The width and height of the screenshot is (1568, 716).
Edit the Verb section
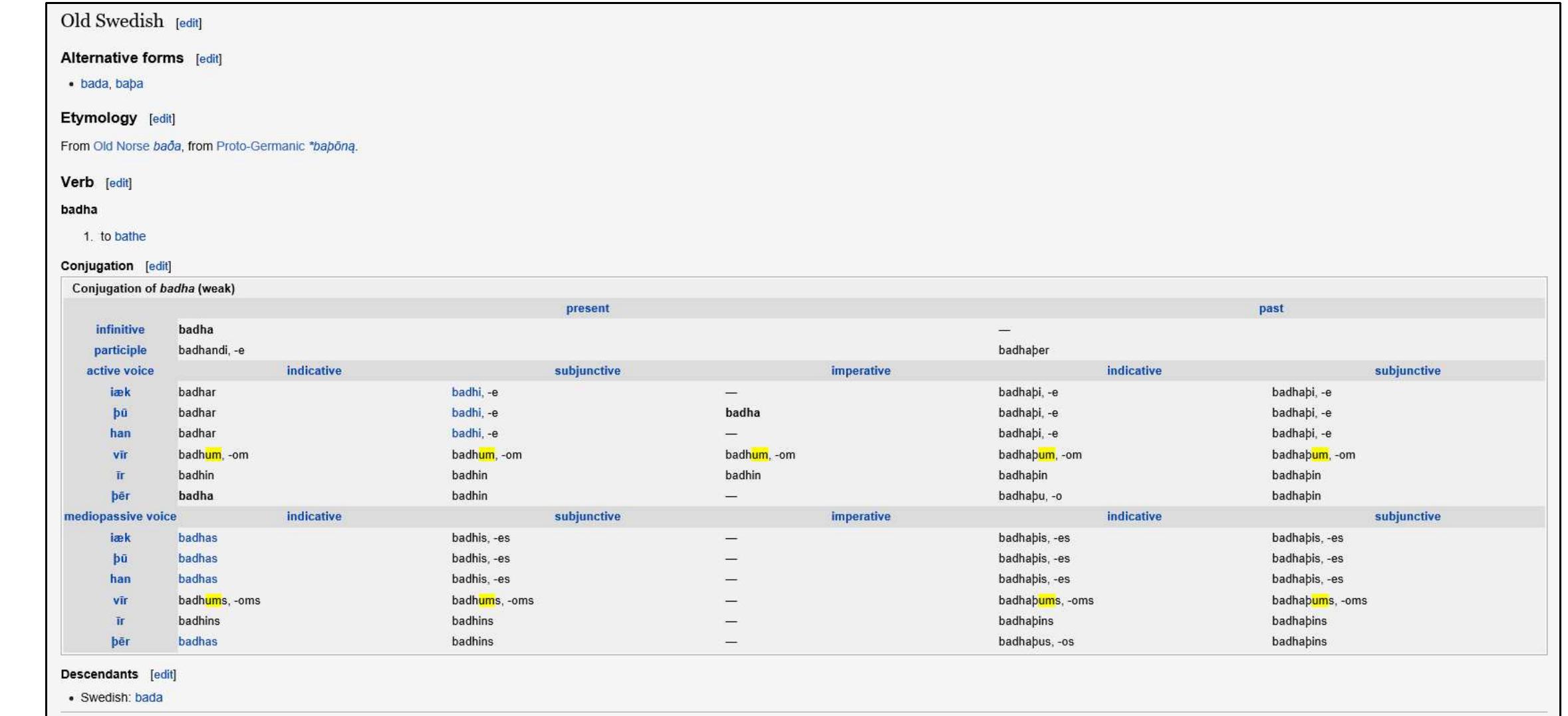coord(118,183)
